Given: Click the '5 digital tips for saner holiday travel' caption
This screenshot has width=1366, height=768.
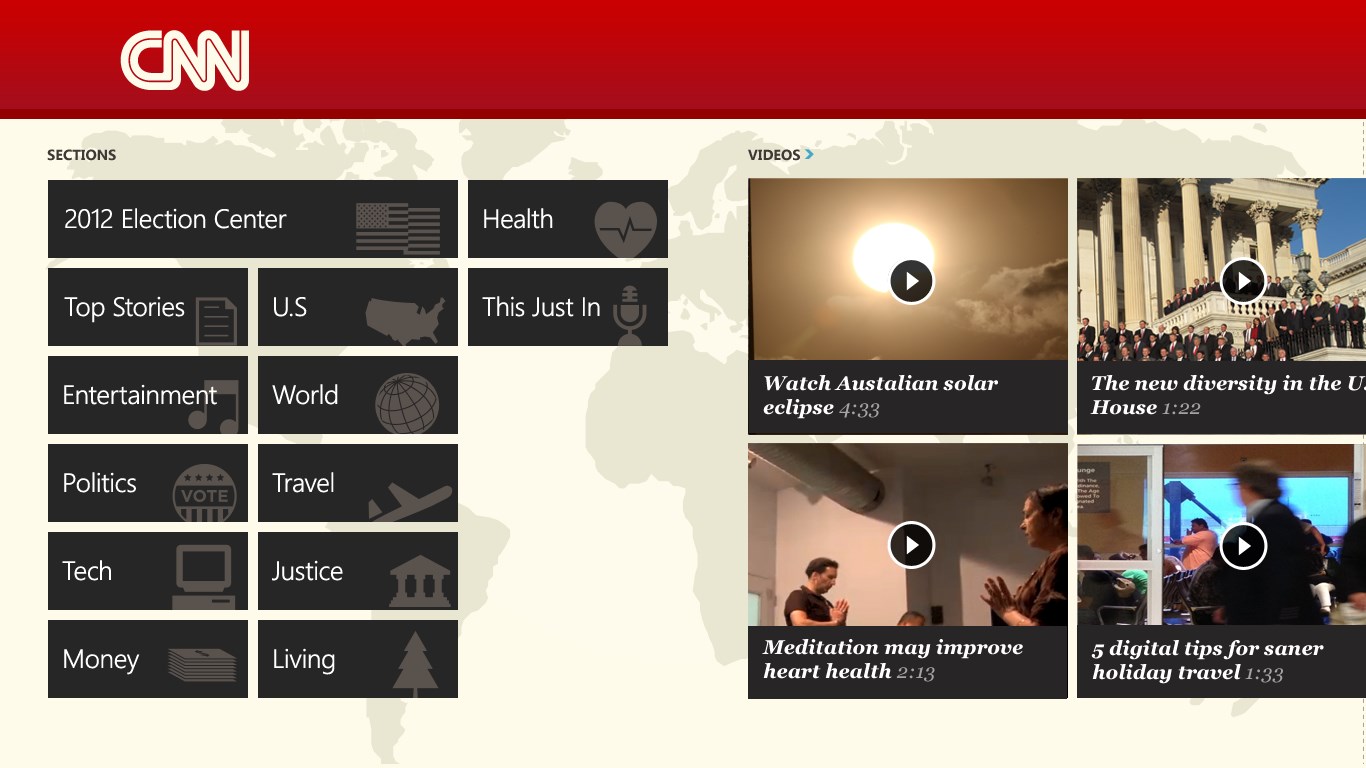Looking at the screenshot, I should (x=1207, y=660).
